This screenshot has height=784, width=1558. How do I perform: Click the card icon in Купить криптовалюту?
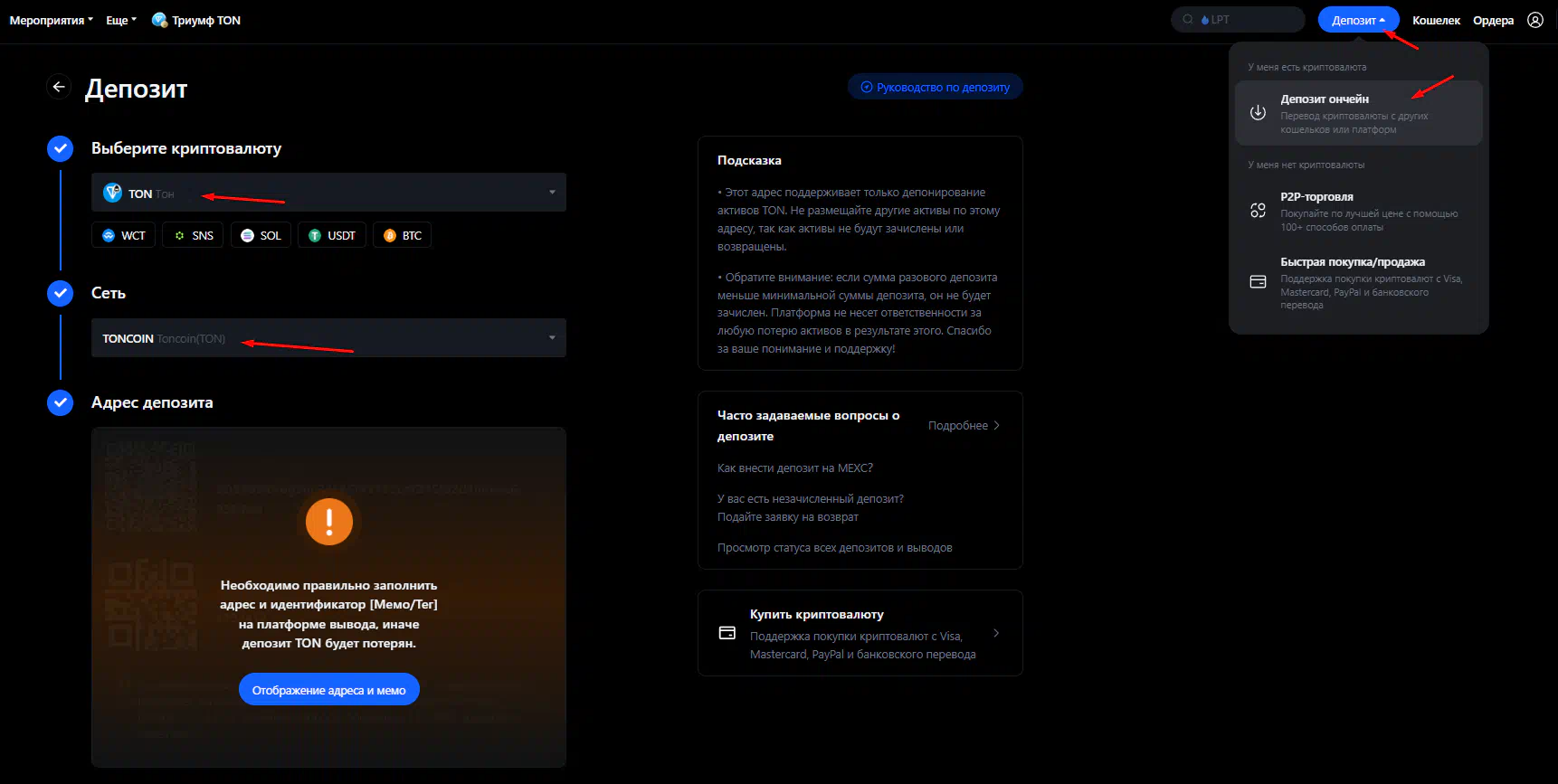pyautogui.click(x=727, y=633)
